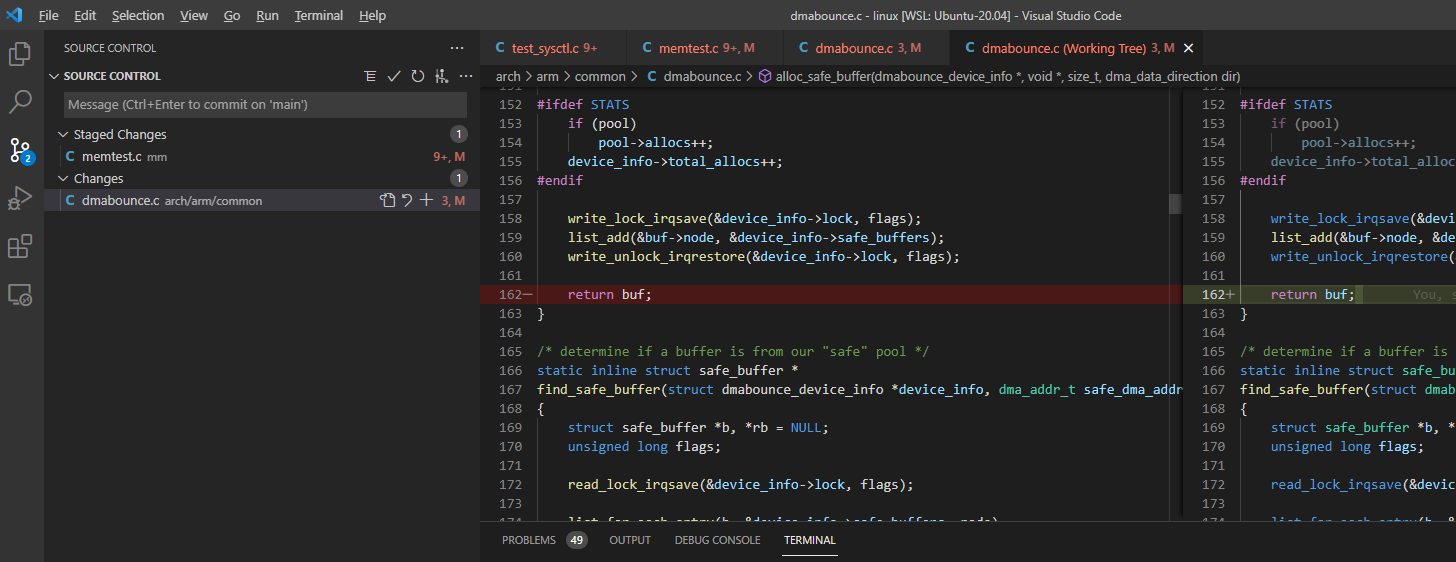Click 'unsigned long flags;' in left pane
Viewport: 1456px width, 562px height.
click(644, 447)
